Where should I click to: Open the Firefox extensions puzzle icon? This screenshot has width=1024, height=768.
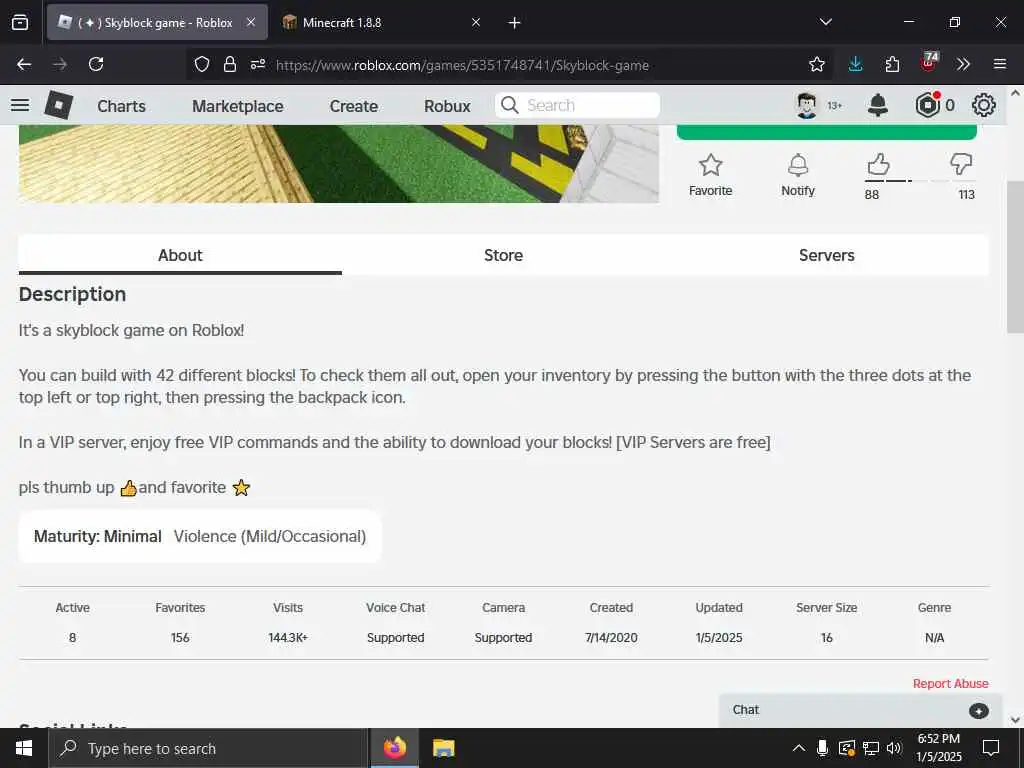pos(892,64)
